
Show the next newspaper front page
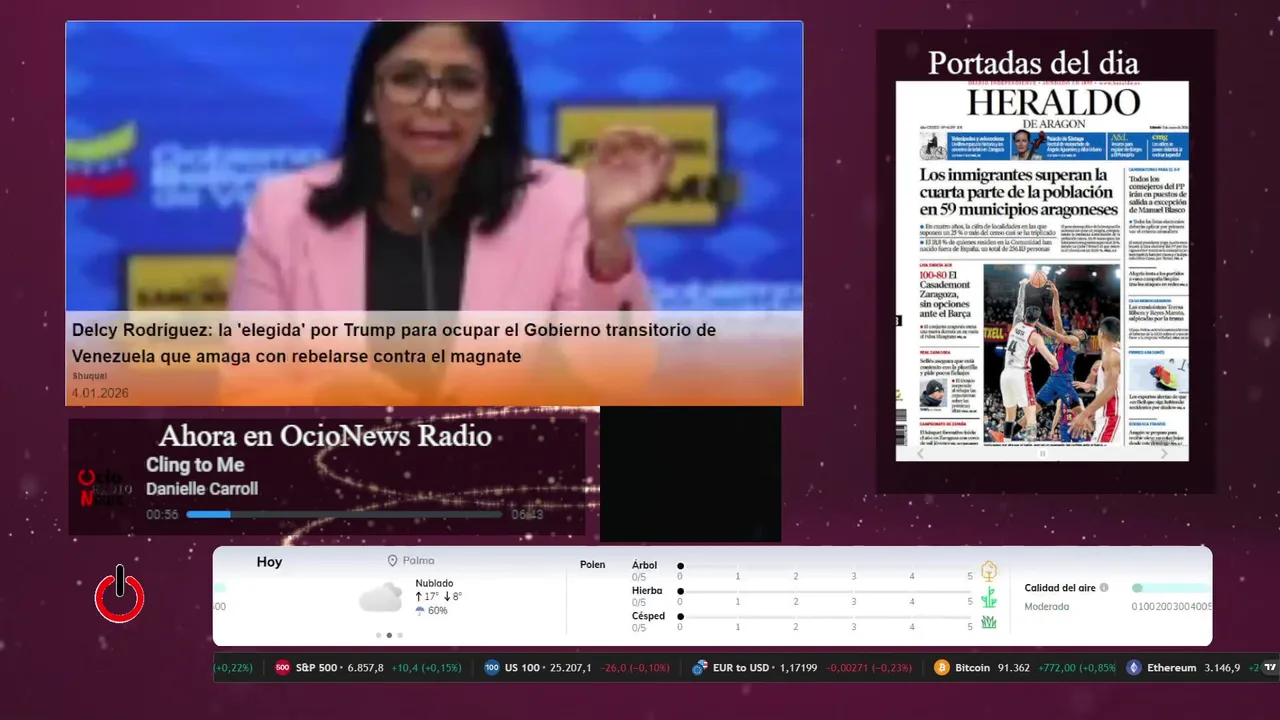(1163, 453)
